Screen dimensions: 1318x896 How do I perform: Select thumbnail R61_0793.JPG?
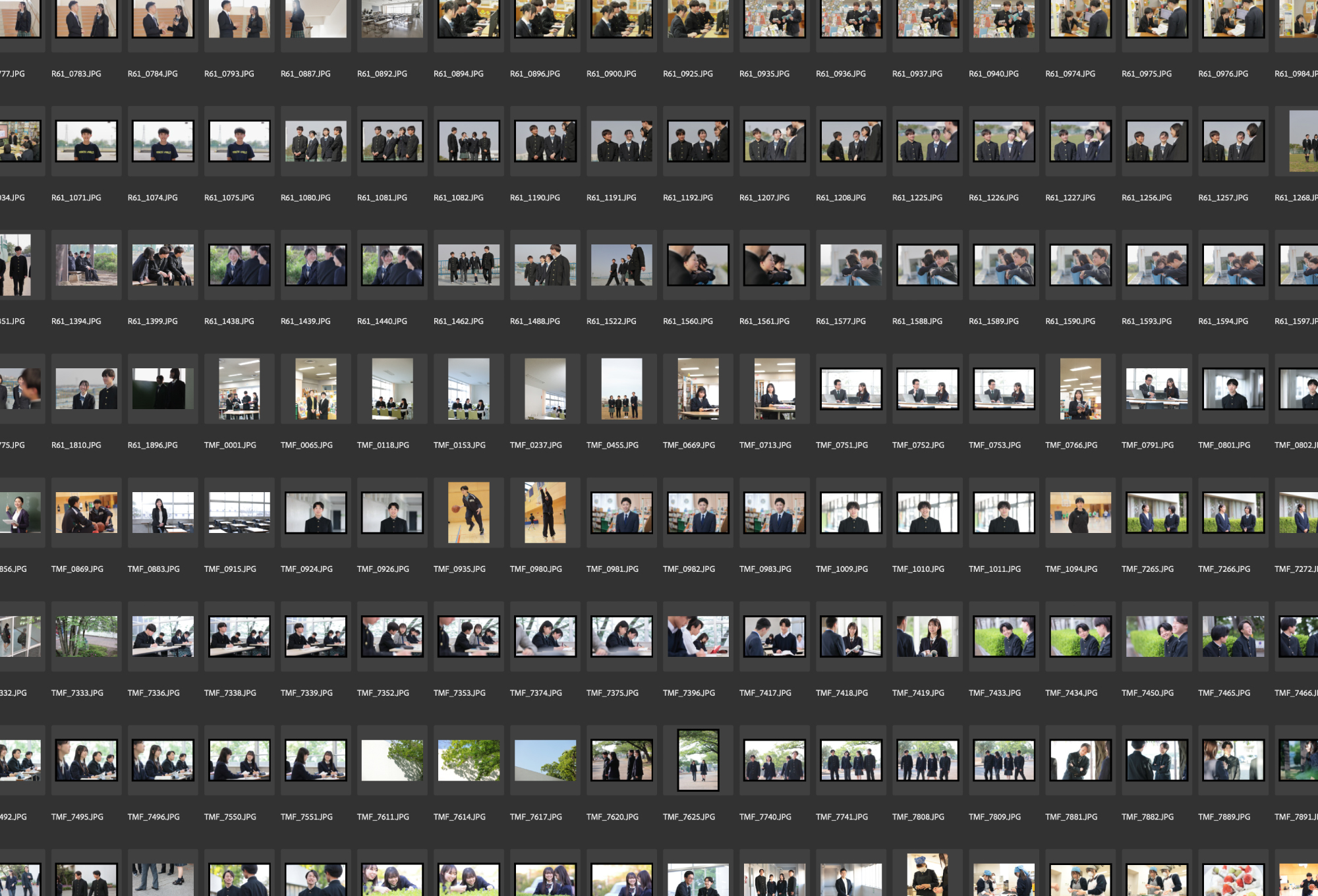pyautogui.click(x=239, y=18)
